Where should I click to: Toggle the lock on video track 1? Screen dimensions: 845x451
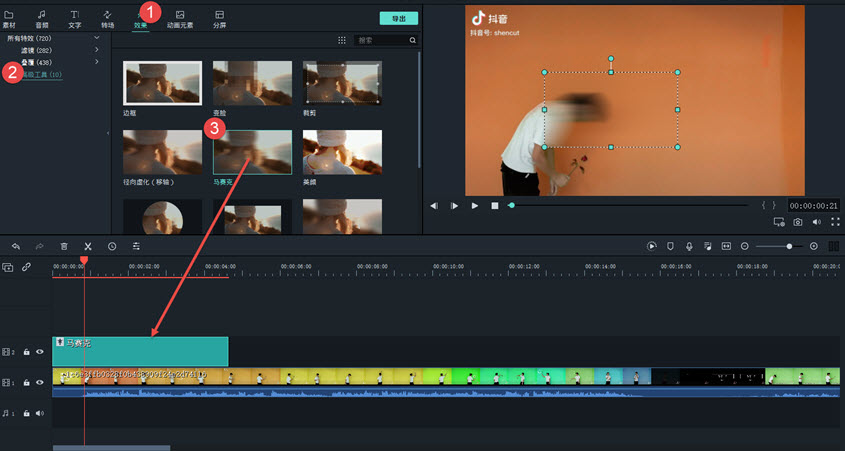[26, 382]
